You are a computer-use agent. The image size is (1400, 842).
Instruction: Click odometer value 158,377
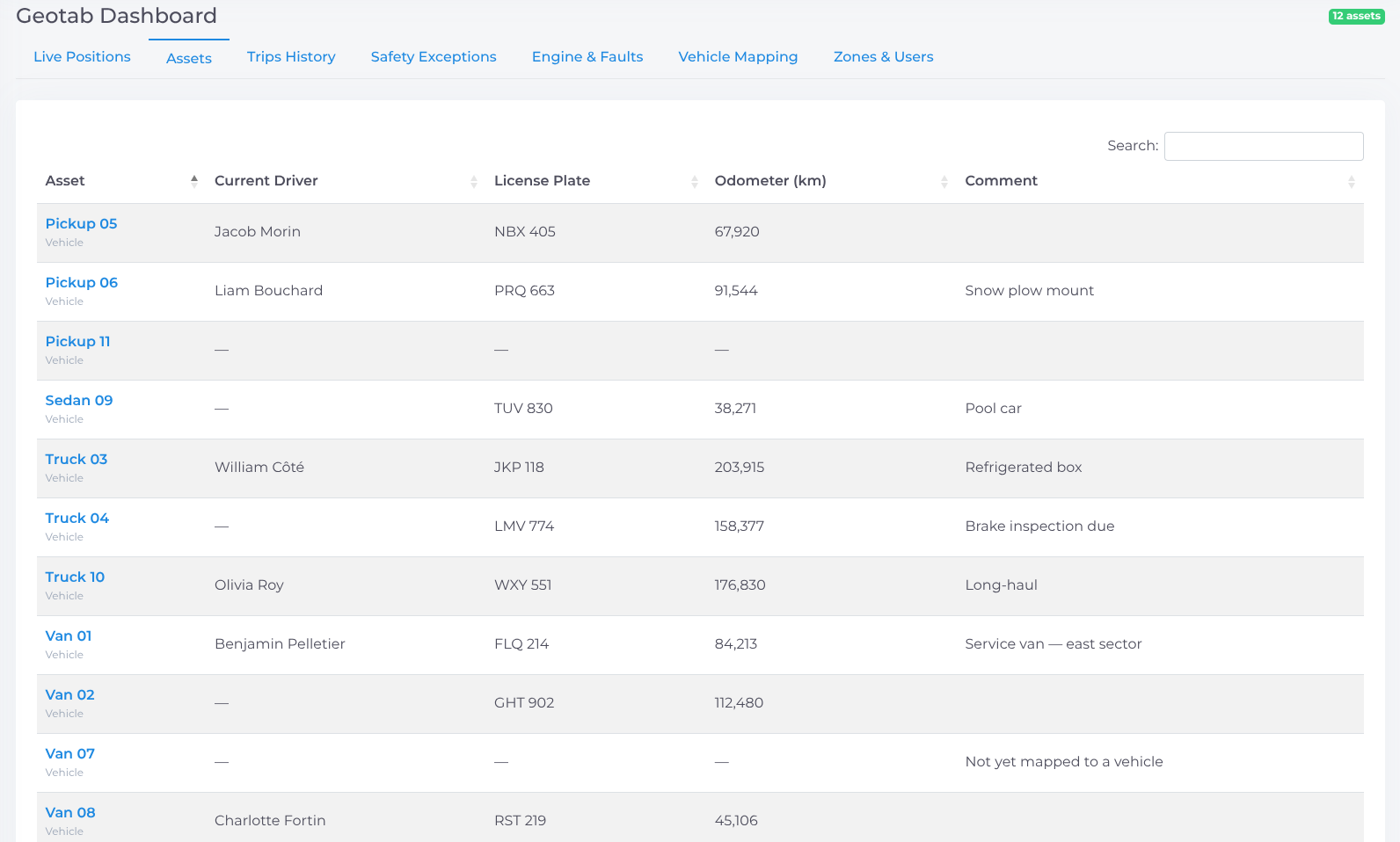pyautogui.click(x=740, y=526)
